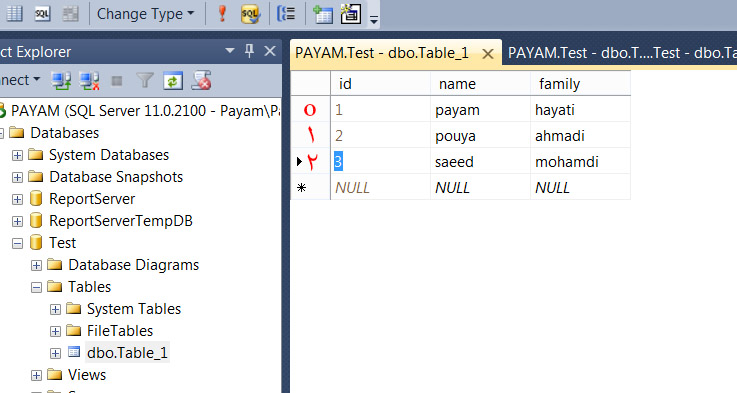The height and width of the screenshot is (393, 737).
Task: Select new-row asterisk header
Action: coord(310,187)
